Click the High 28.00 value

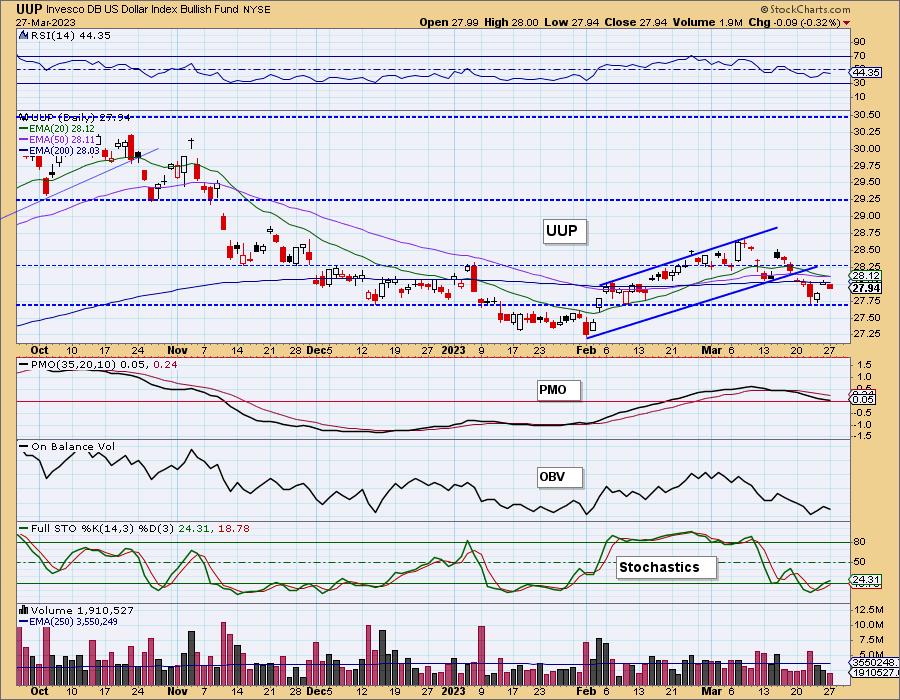coord(511,22)
